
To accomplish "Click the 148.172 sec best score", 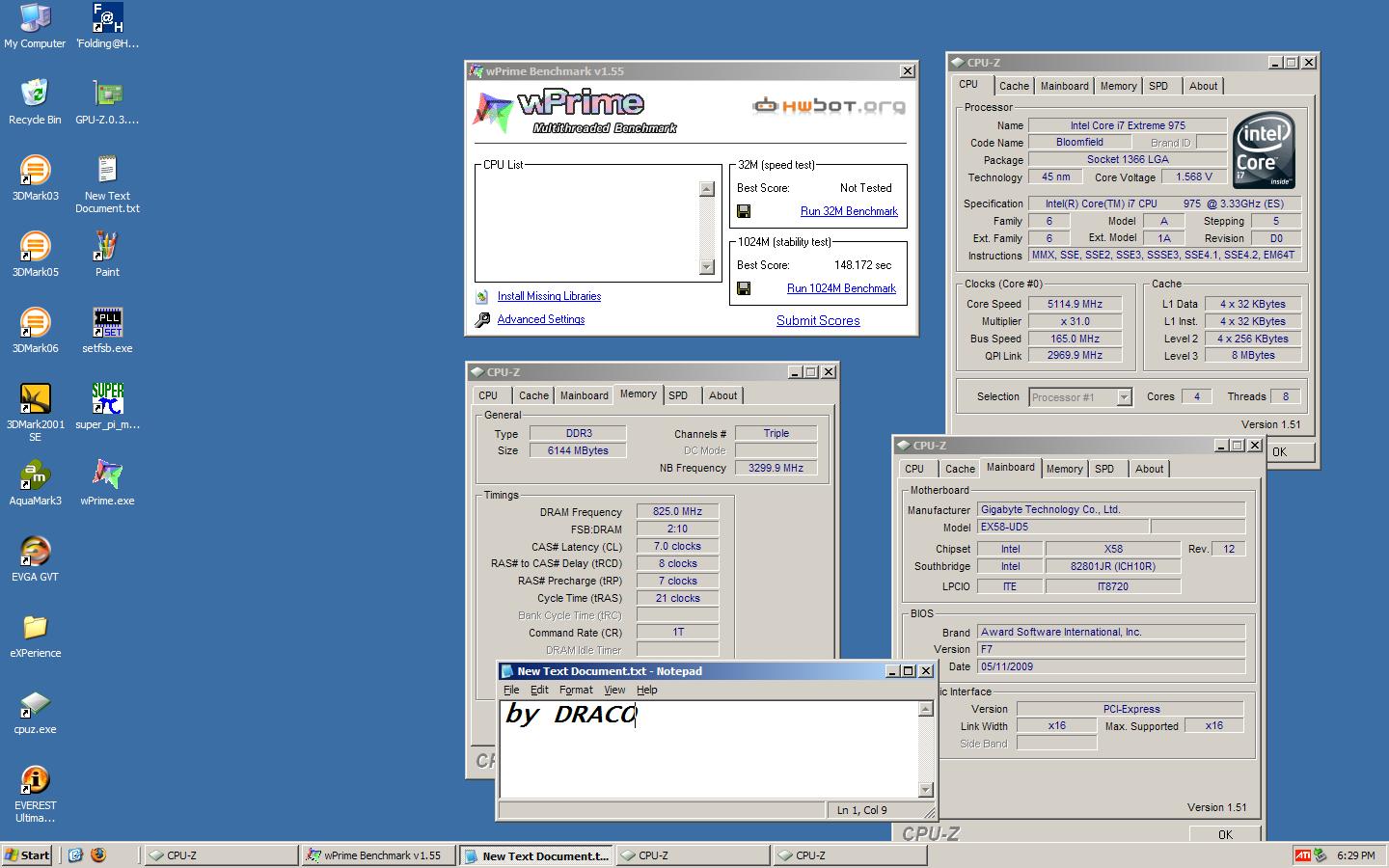I will [862, 265].
